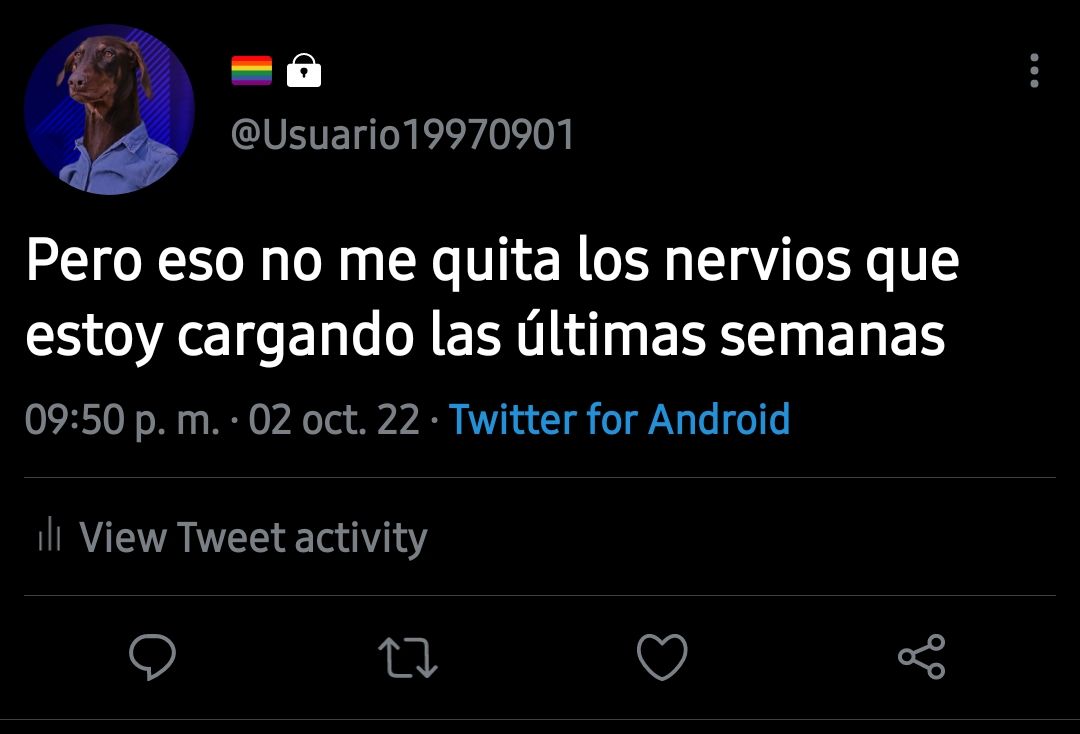Click the rainbow flag emoji in display name
The width and height of the screenshot is (1080, 734).
tap(251, 70)
